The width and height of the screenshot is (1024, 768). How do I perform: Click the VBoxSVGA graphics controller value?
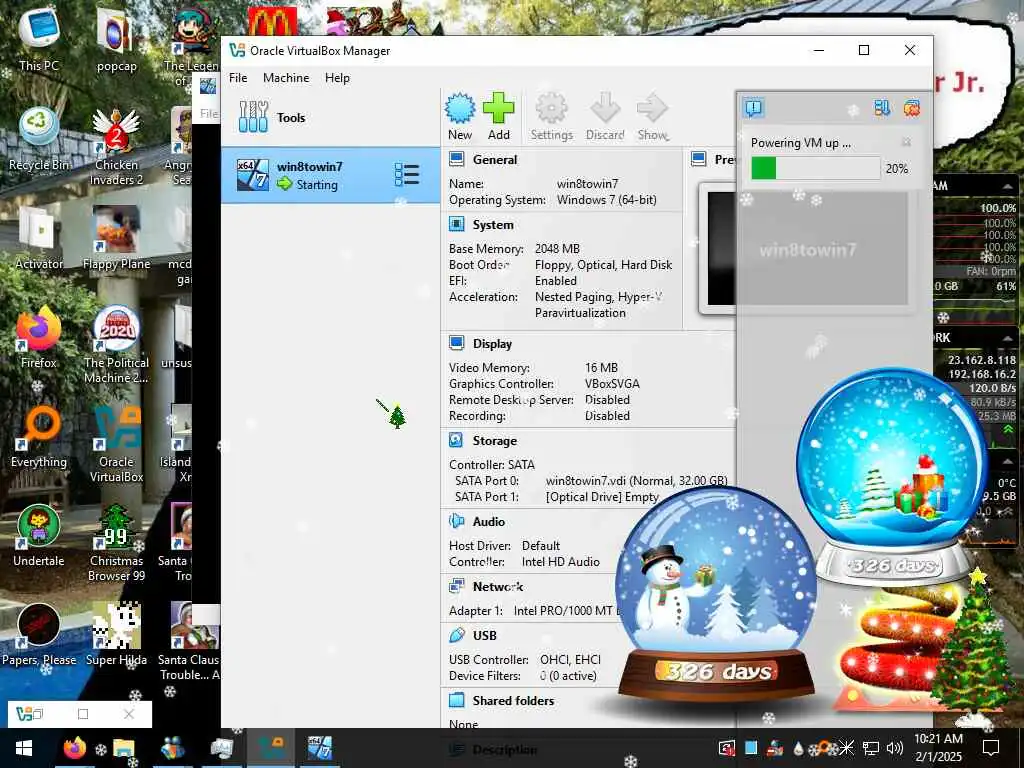tap(612, 384)
